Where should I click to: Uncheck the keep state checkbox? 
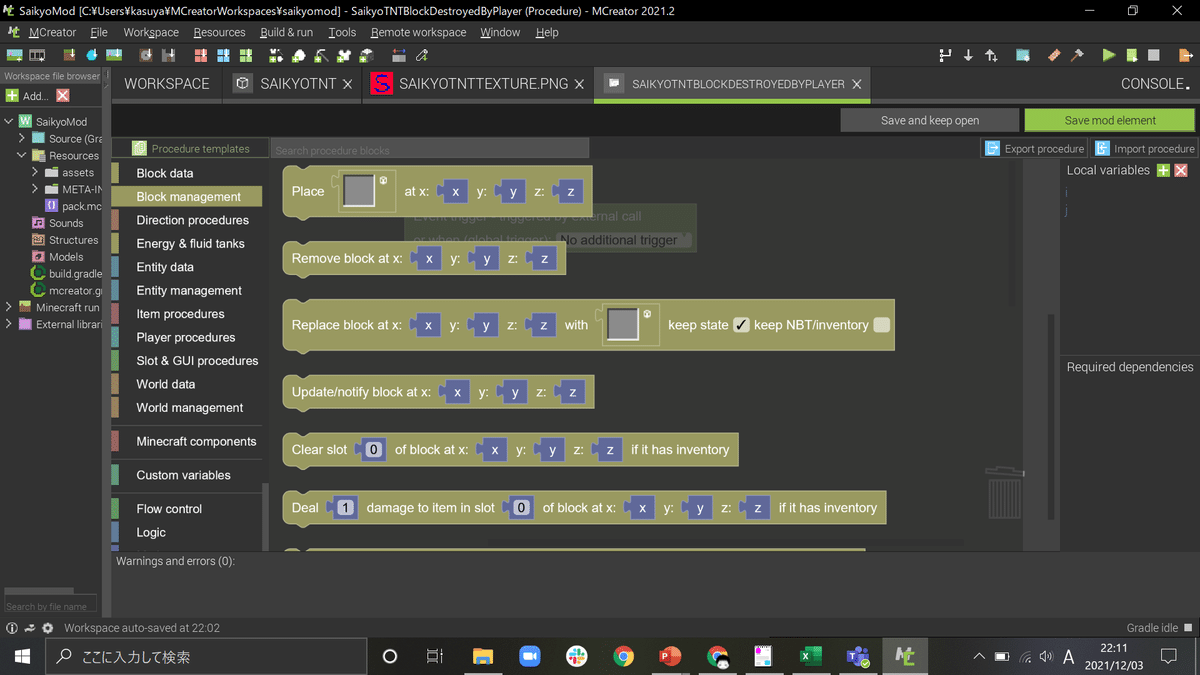(x=742, y=324)
